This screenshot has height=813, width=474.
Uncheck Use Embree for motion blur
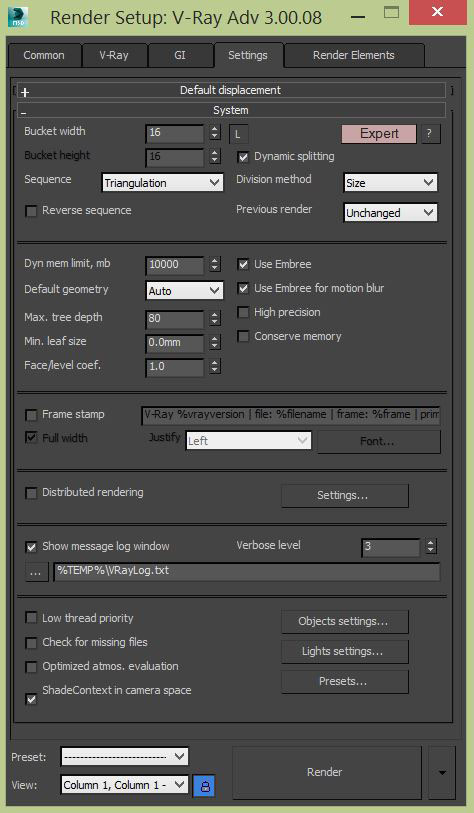tap(243, 288)
